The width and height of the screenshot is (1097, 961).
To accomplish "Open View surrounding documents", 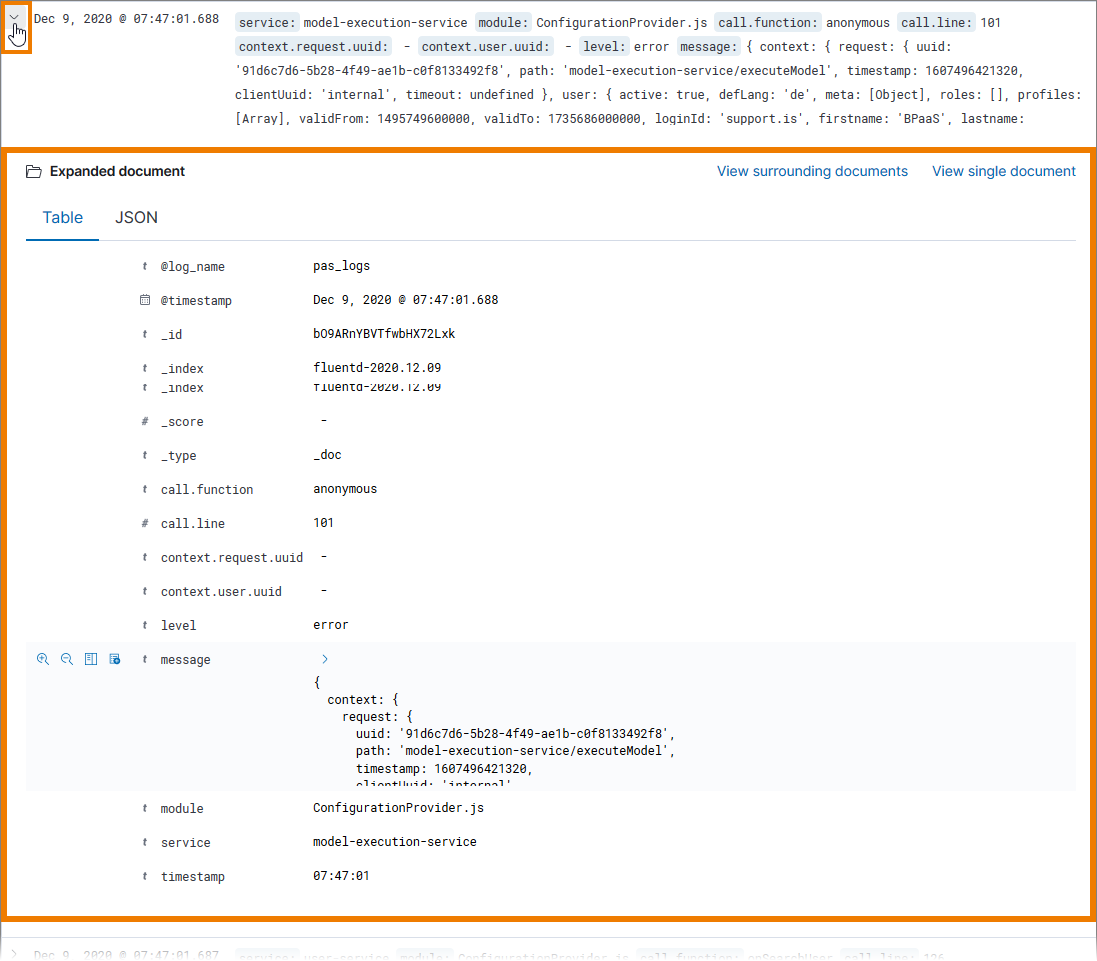I will pos(812,171).
